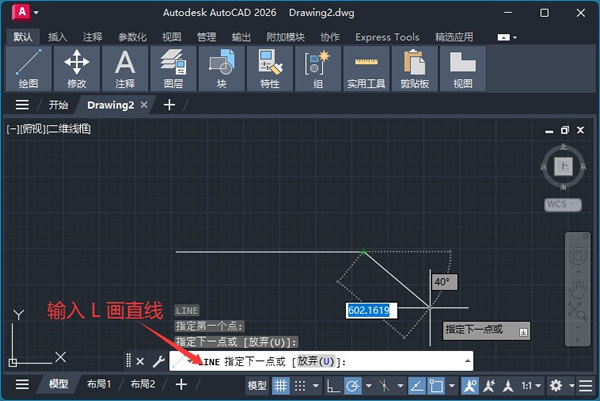
Task: Open the 开始 start tab
Action: [x=58, y=105]
